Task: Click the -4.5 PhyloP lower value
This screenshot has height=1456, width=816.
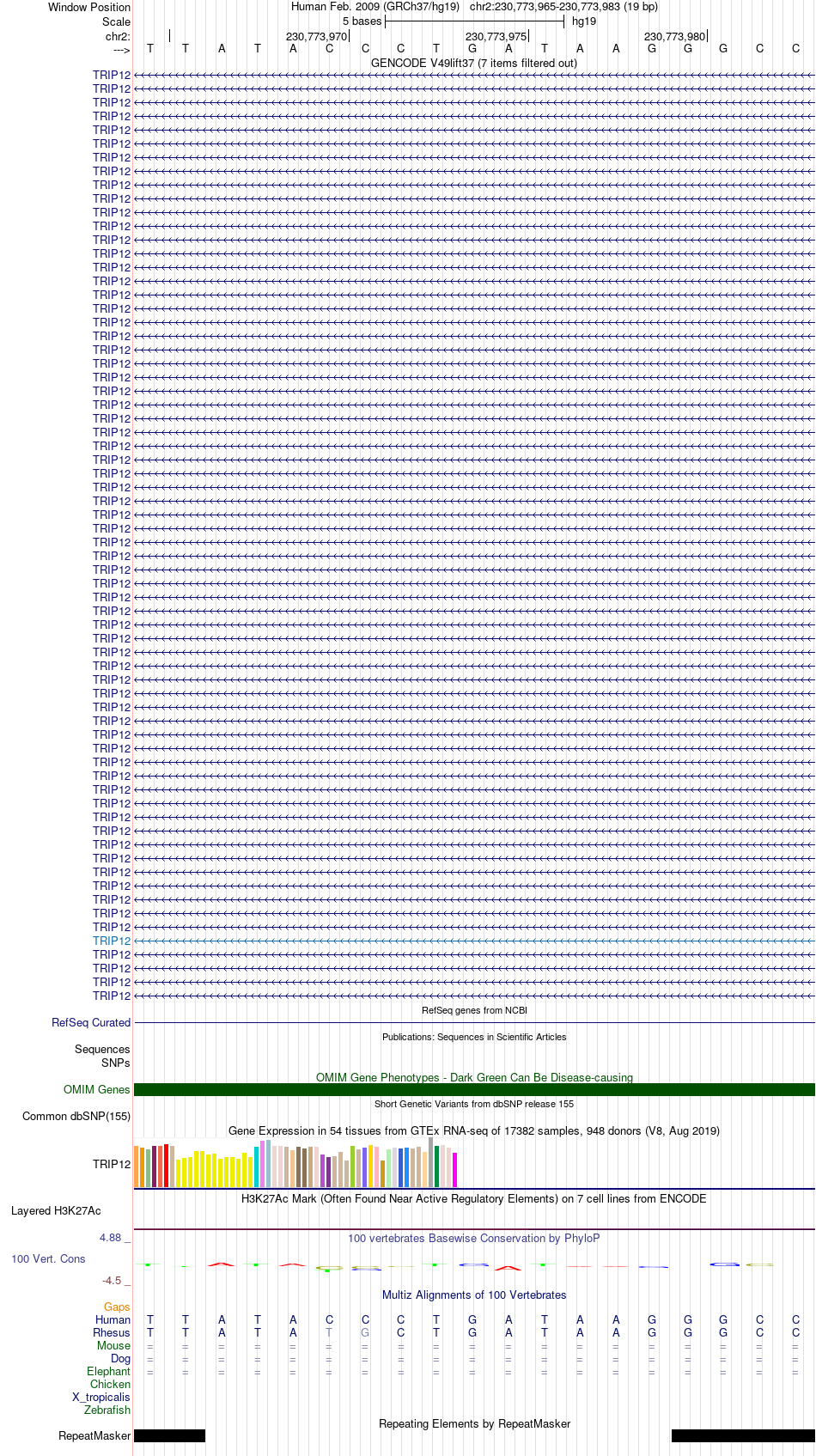Action: [x=112, y=1280]
